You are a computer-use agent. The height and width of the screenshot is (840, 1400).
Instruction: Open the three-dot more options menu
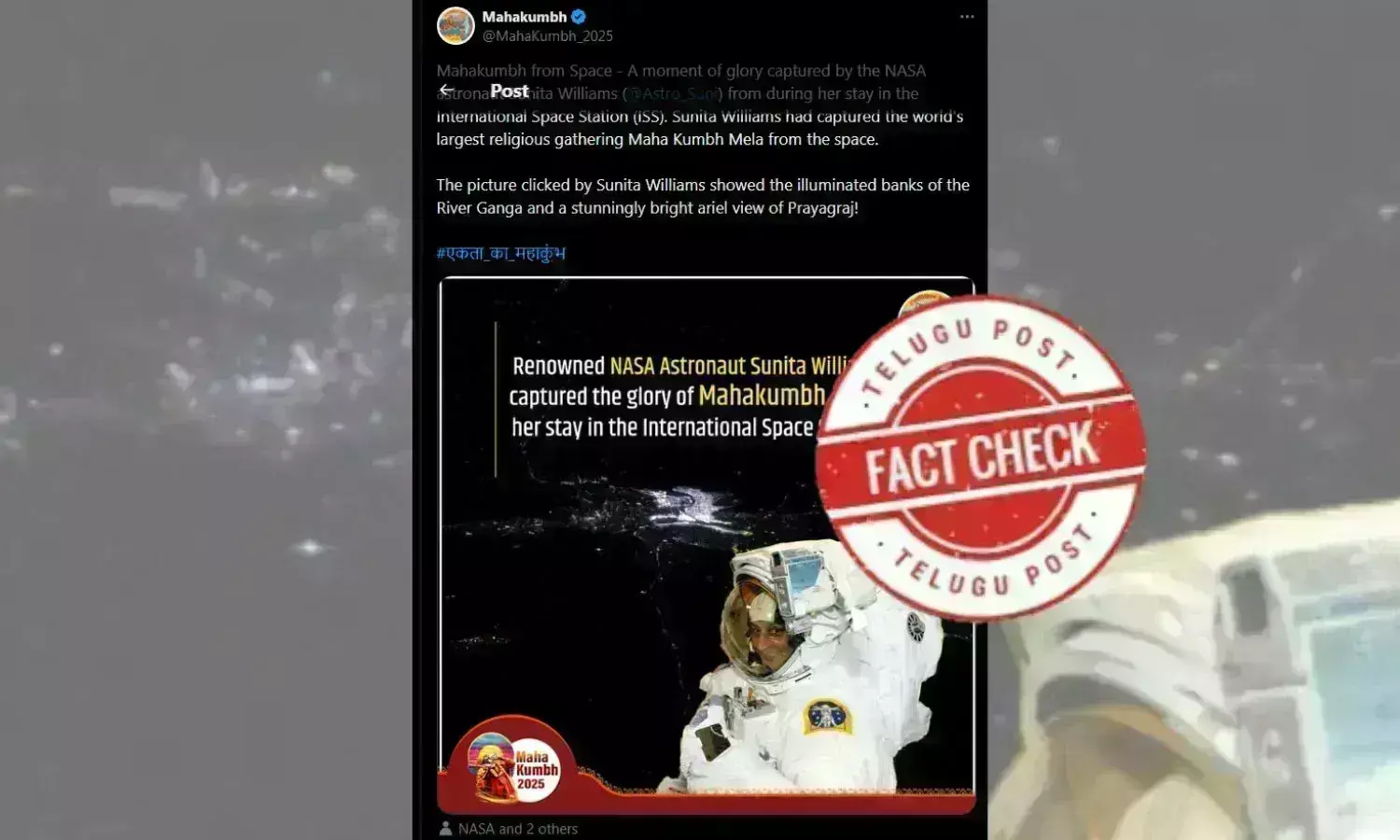(x=967, y=17)
